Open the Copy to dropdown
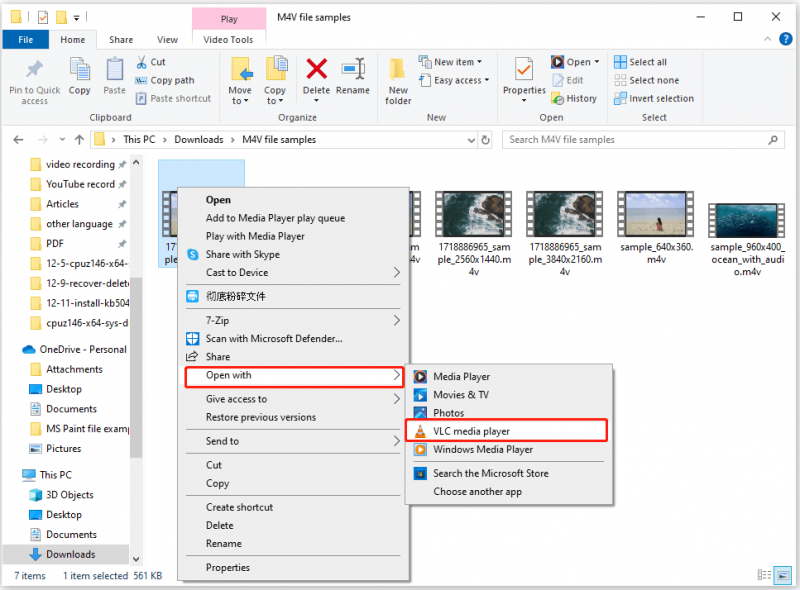This screenshot has height=590, width=800. click(274, 95)
